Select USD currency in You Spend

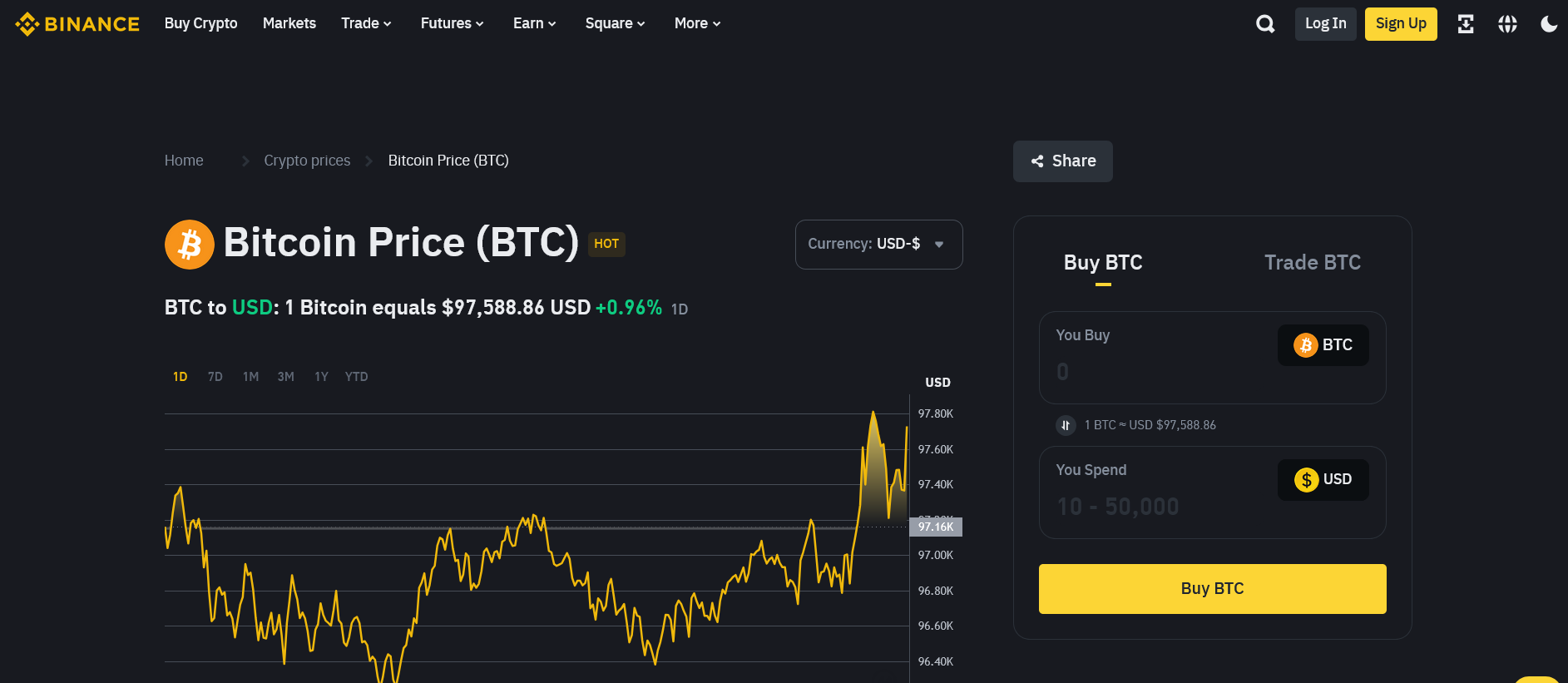pyautogui.click(x=1323, y=479)
